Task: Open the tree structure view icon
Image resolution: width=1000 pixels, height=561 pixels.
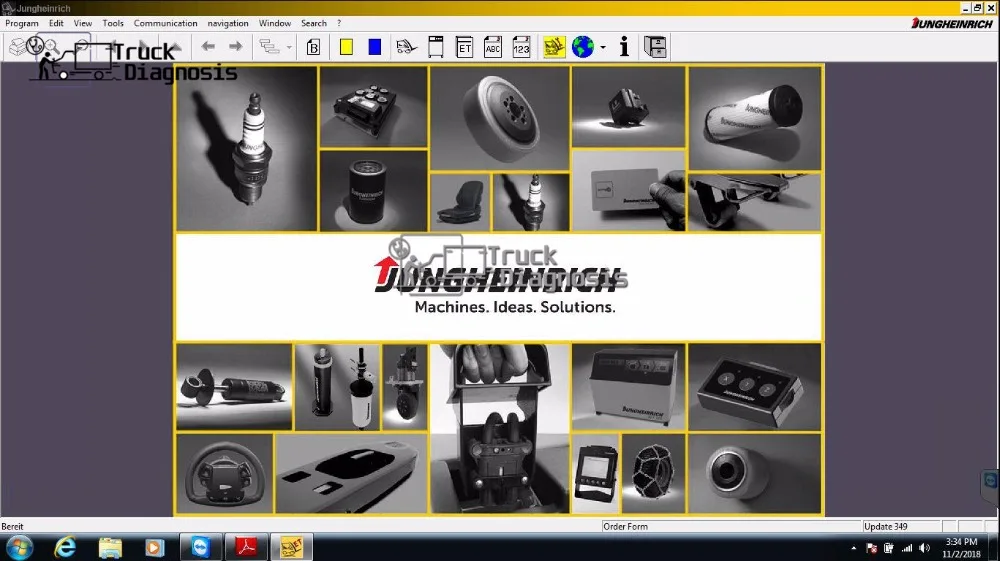Action: click(x=269, y=47)
